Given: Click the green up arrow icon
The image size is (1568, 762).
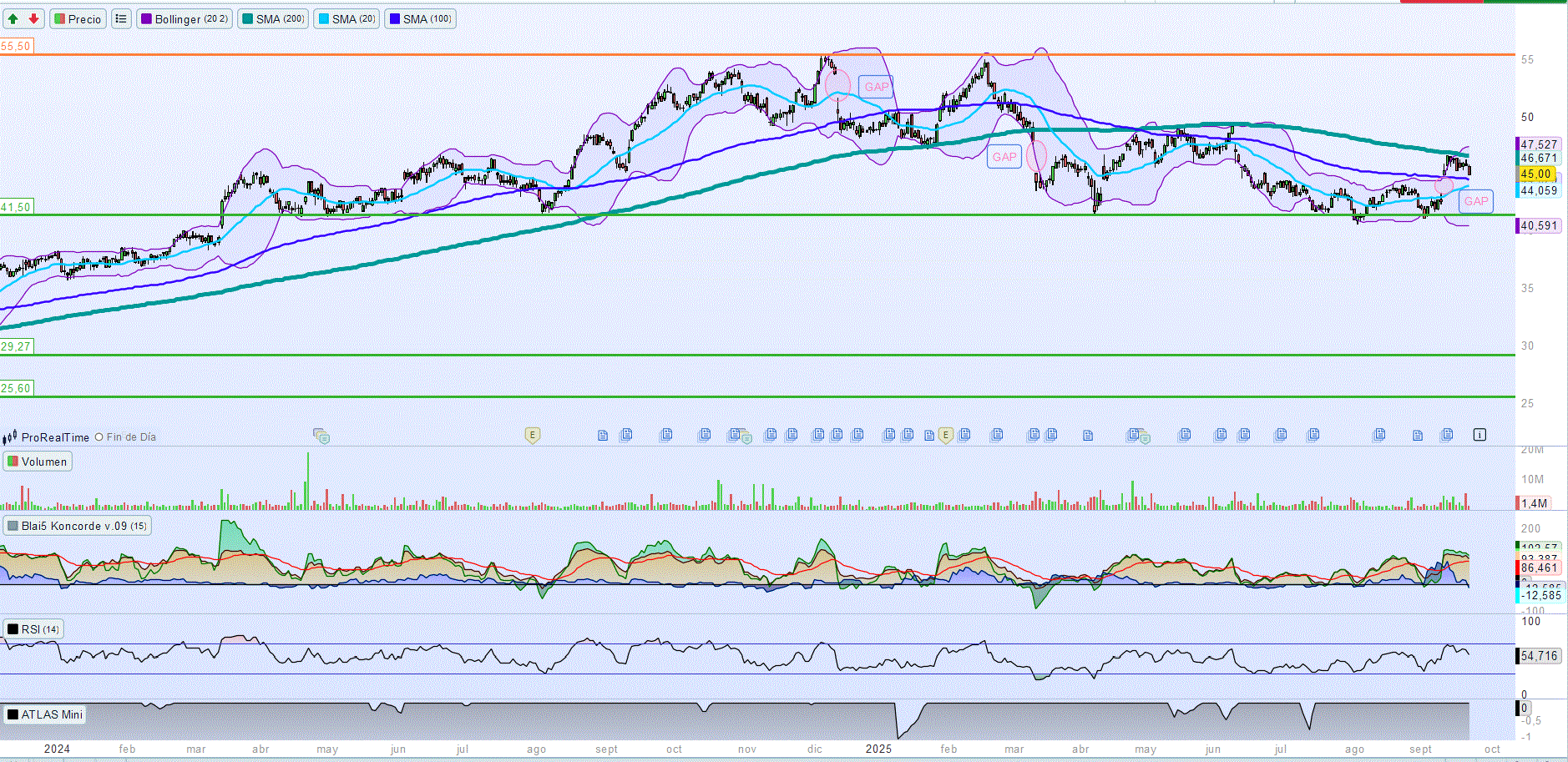Looking at the screenshot, I should coord(13,18).
